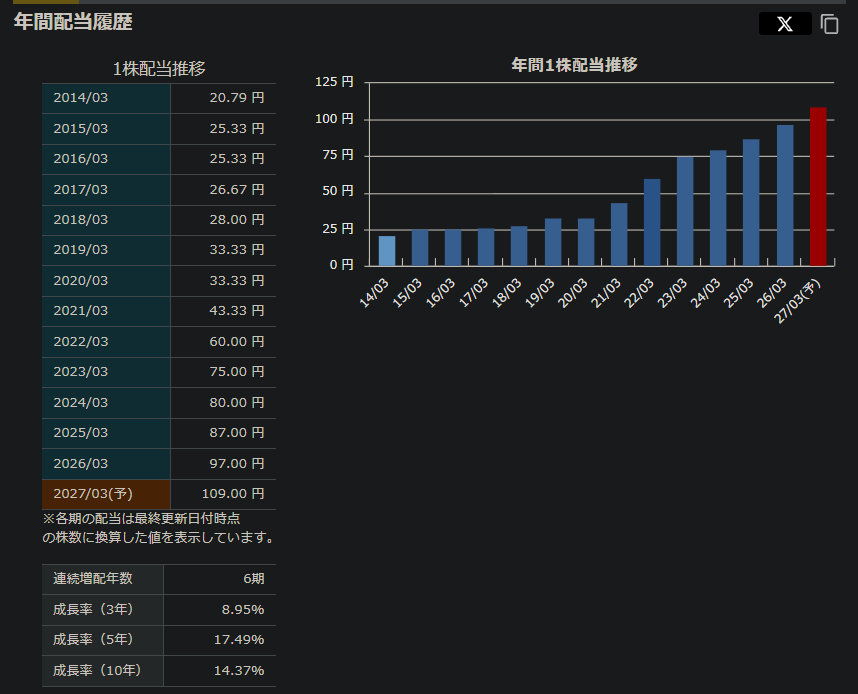
Task: Click the 14.37% growth rate value
Action: 239,670
